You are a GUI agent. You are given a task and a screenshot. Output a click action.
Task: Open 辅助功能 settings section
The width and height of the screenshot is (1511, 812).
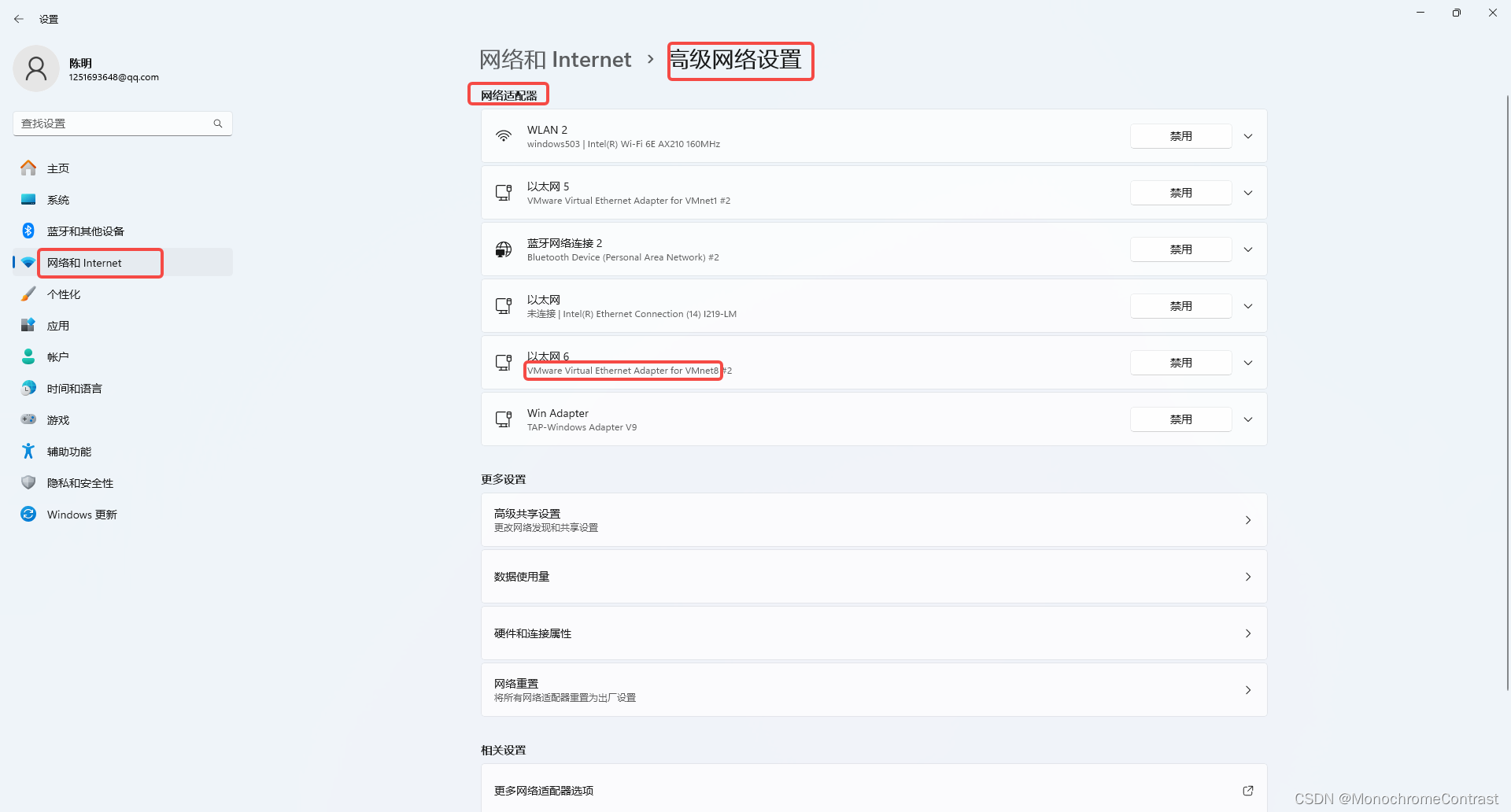[123, 451]
